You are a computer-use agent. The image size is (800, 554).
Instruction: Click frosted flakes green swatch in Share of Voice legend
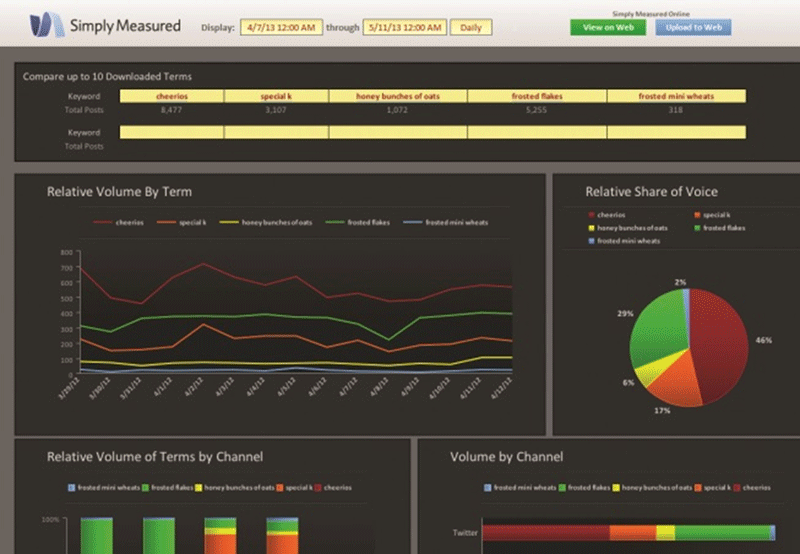click(x=697, y=228)
